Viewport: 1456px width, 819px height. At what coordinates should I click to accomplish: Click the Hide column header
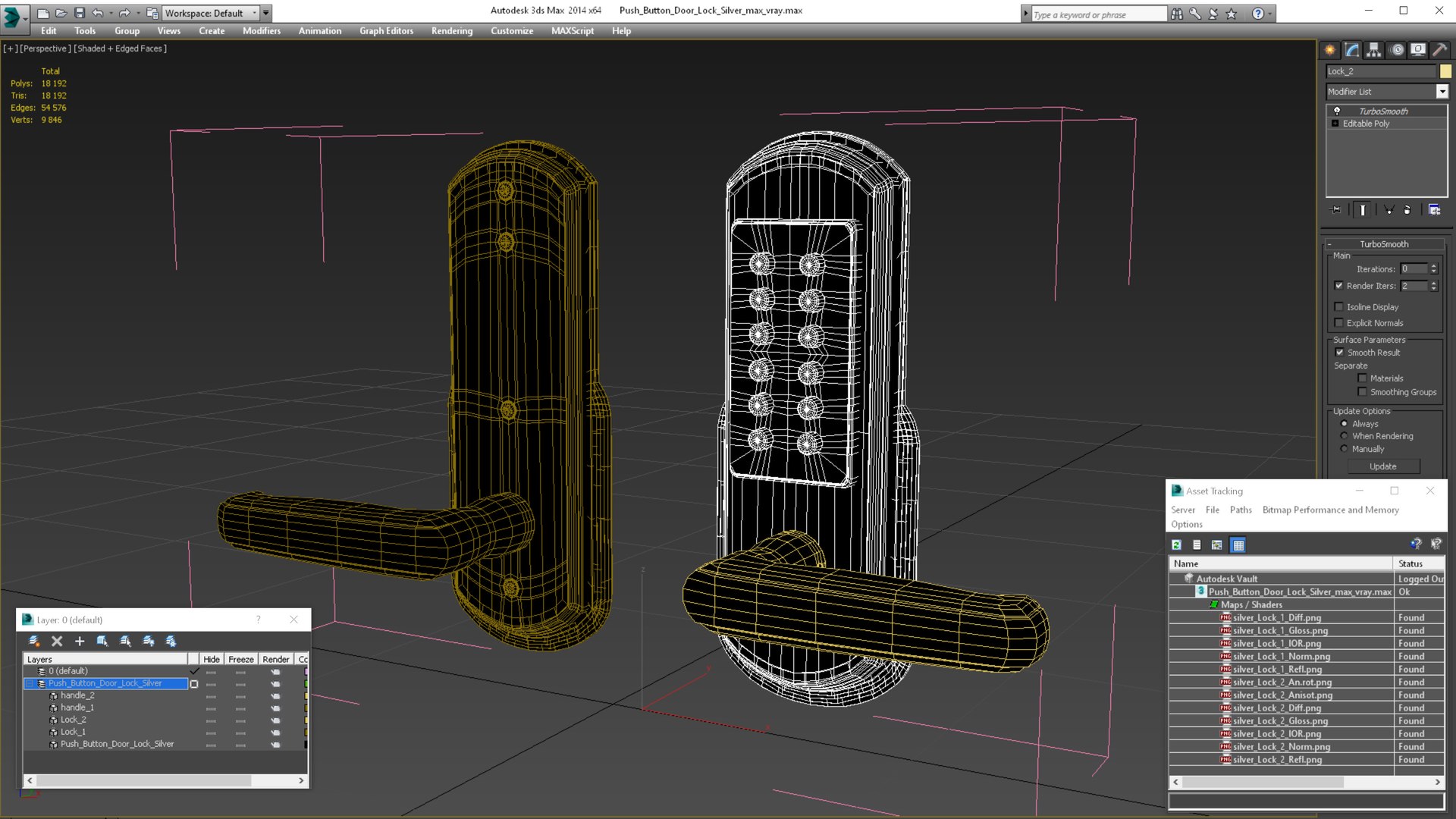(212, 659)
